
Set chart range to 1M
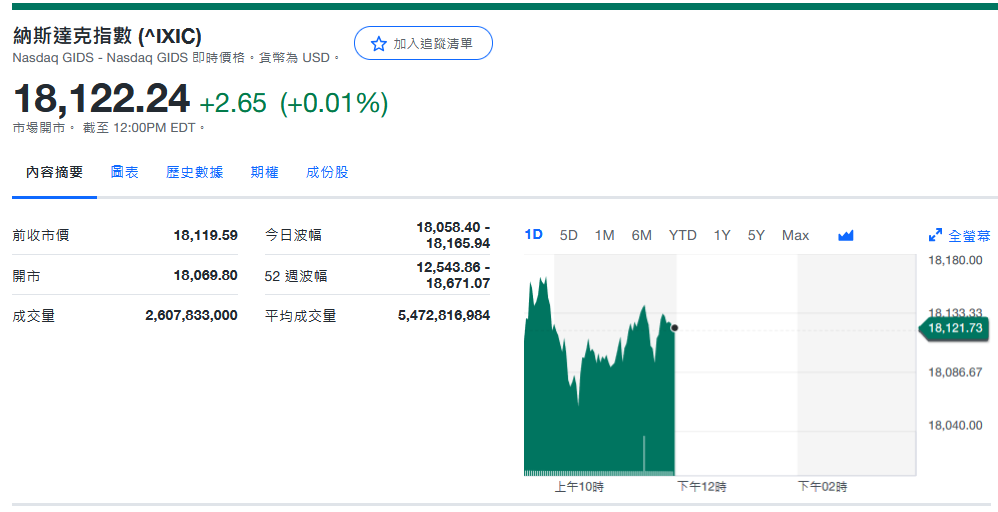click(x=605, y=235)
